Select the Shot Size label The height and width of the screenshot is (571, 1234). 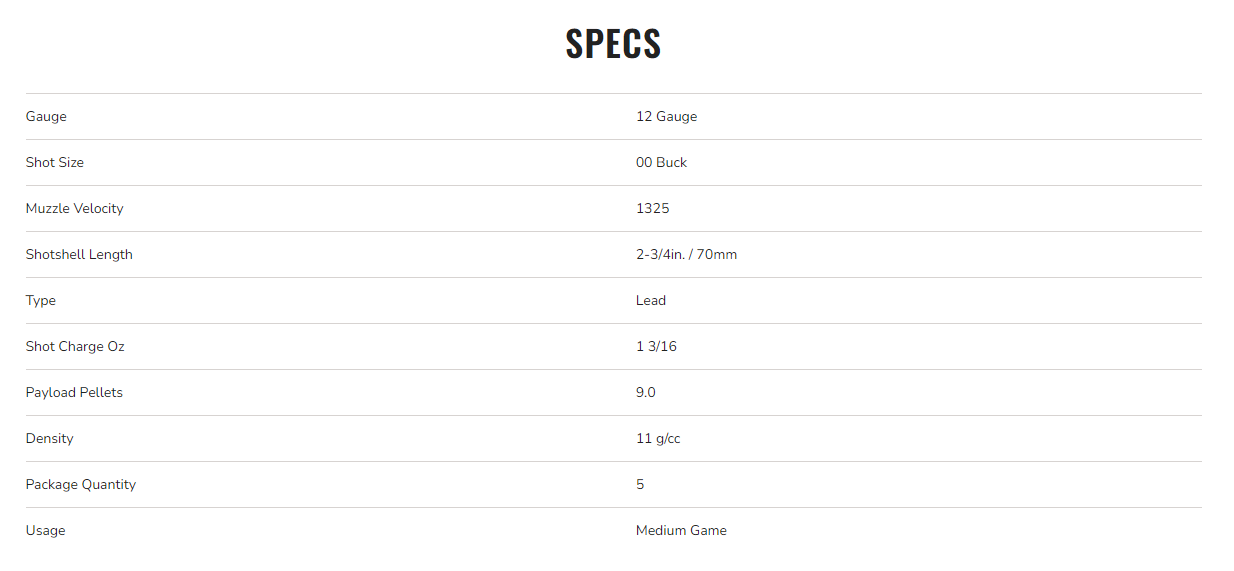[55, 162]
